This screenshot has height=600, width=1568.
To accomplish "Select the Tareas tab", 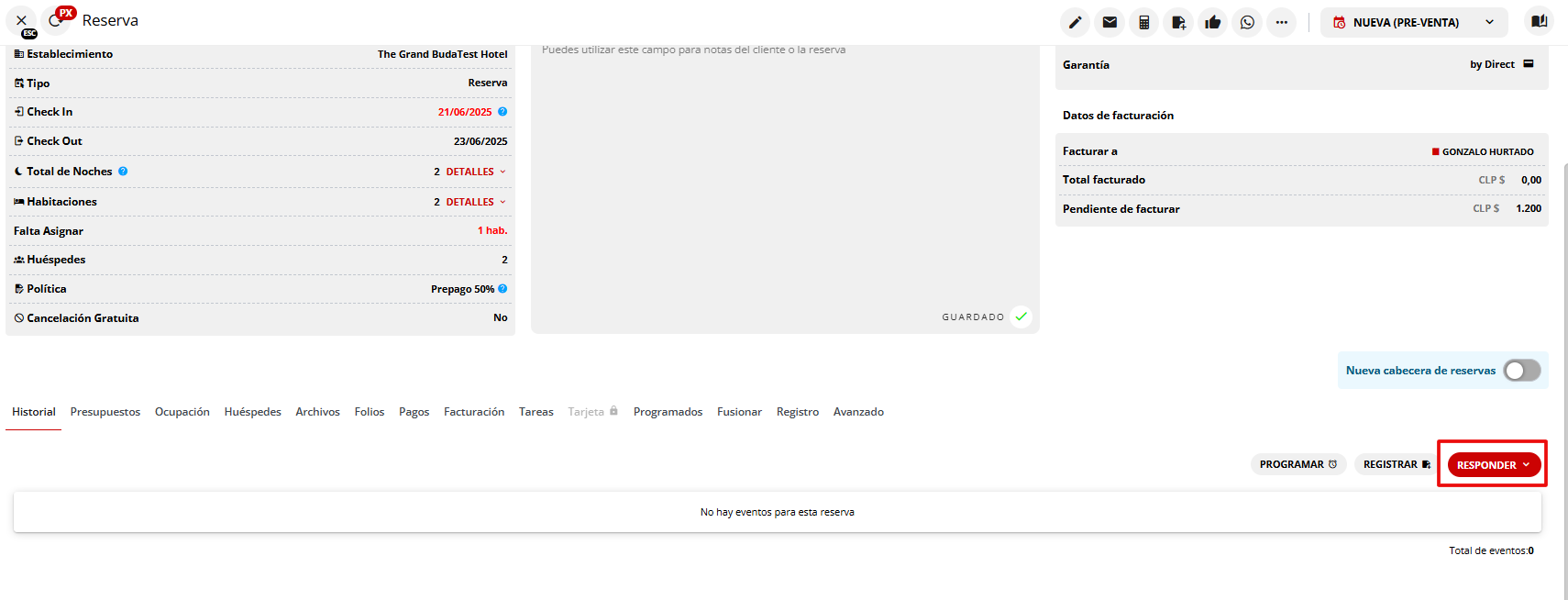I will click(536, 412).
